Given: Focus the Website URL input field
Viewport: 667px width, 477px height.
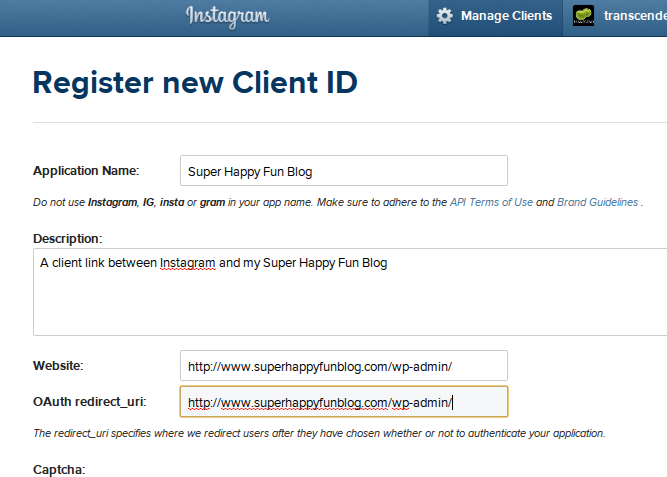Looking at the screenshot, I should coord(344,366).
